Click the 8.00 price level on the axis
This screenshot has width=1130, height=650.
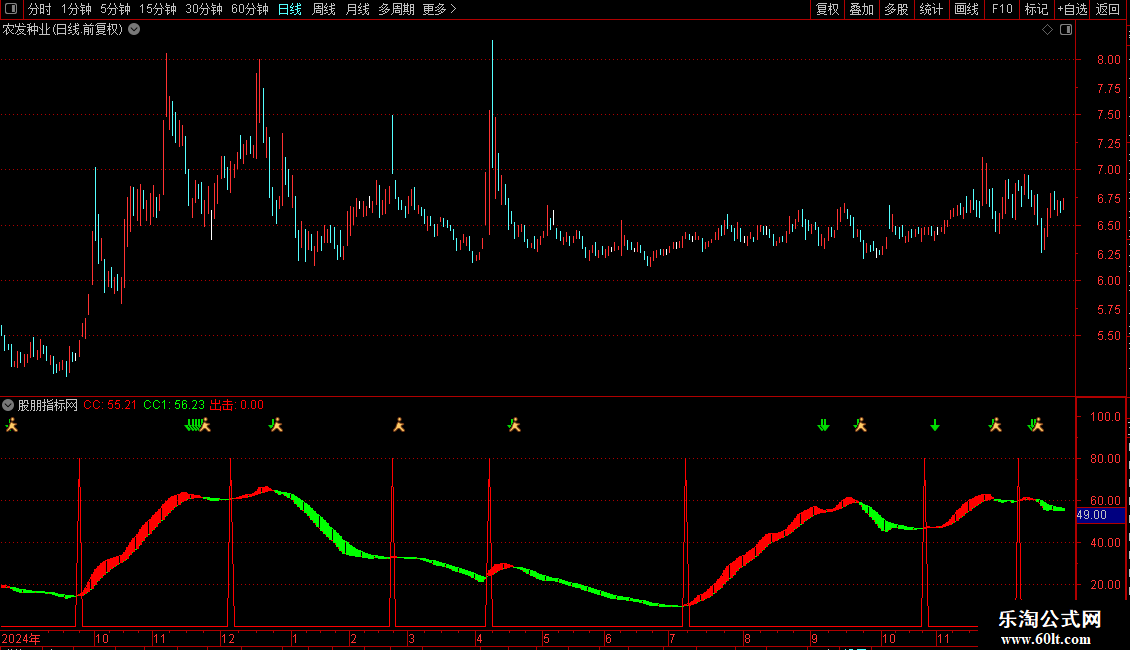click(x=1108, y=60)
